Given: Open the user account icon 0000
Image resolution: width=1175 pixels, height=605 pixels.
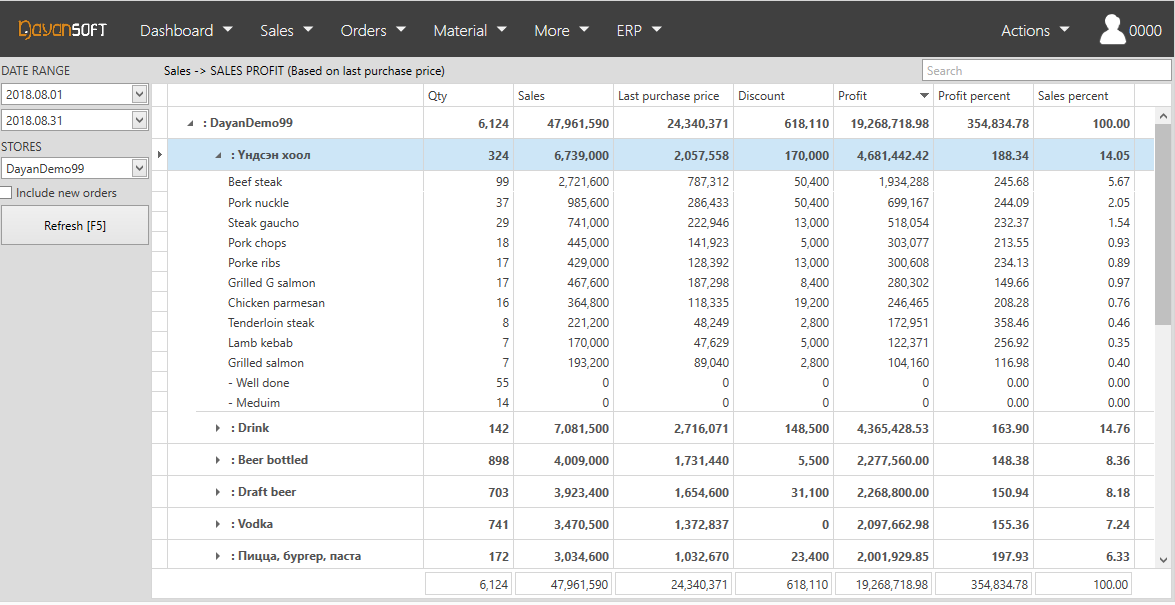Looking at the screenshot, I should coord(1130,30).
